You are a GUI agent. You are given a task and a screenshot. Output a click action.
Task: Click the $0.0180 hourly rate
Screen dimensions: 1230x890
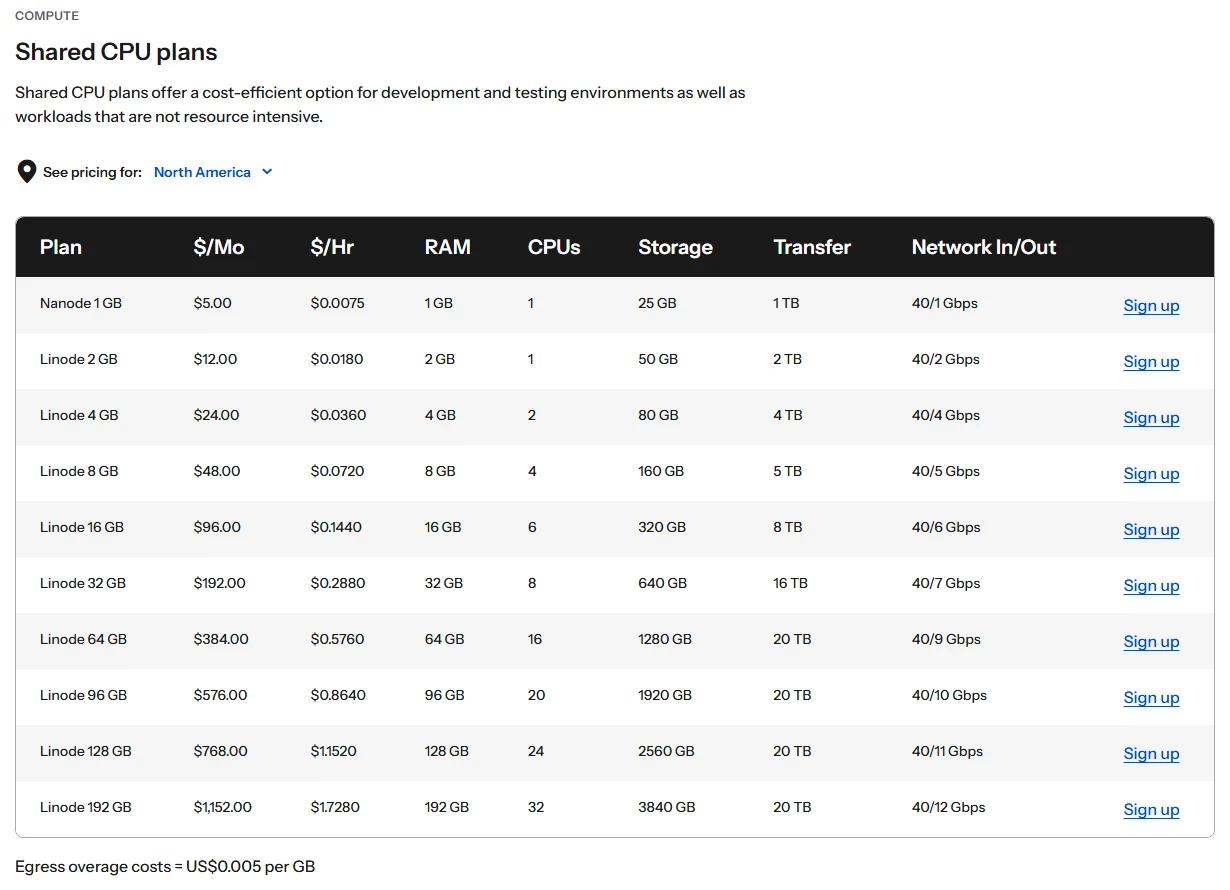pyautogui.click(x=337, y=359)
